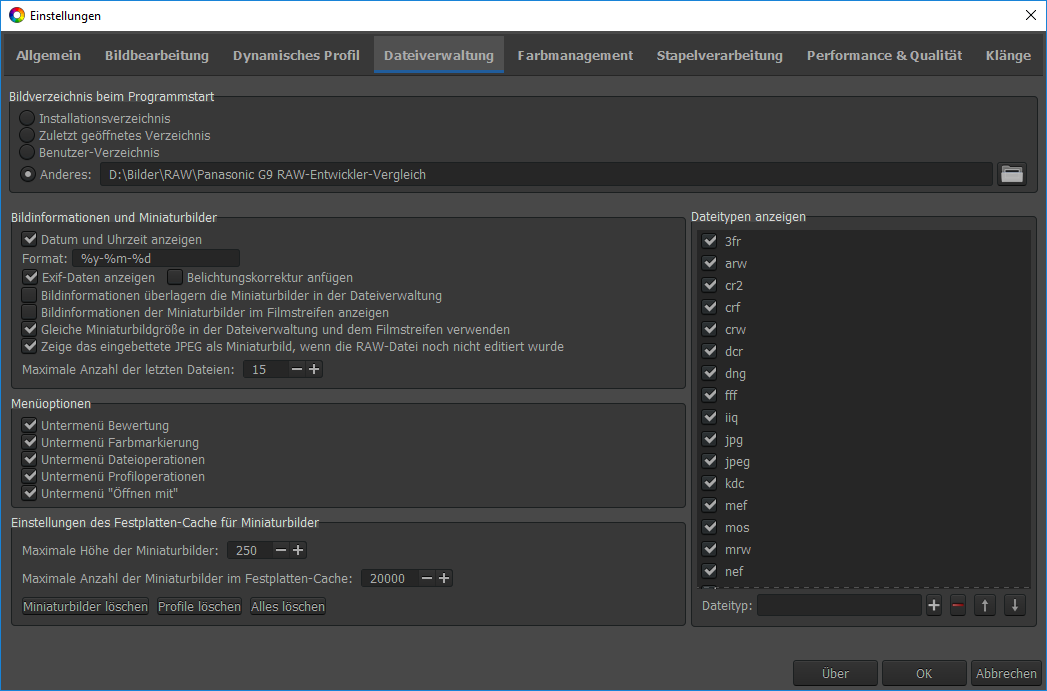The image size is (1047, 691).
Task: Increase Maximale Anzahl der letzten Dateien
Action: [x=314, y=370]
